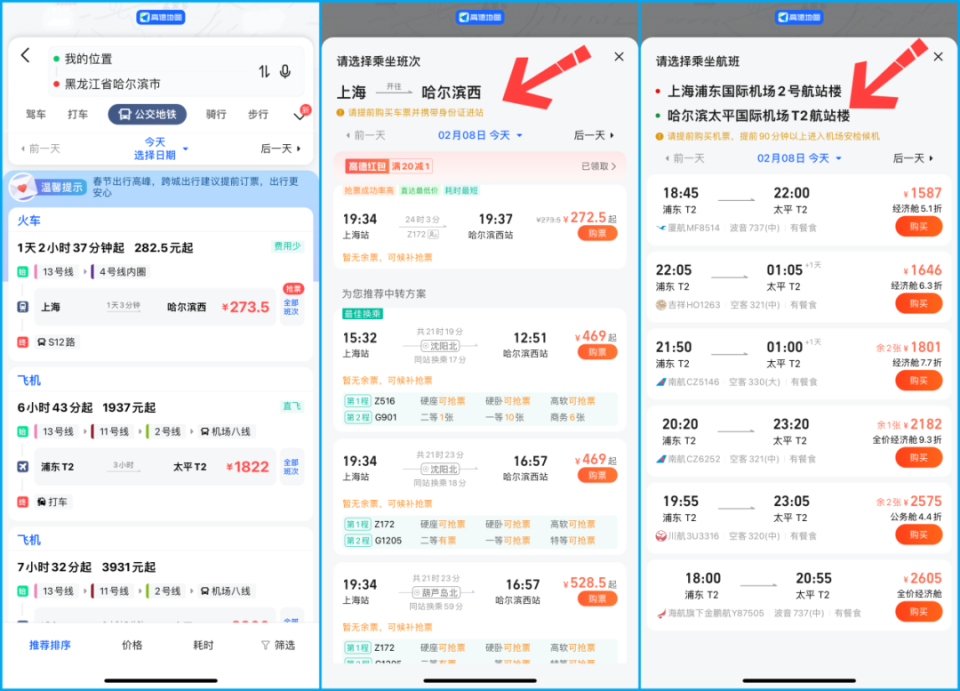Tap the Z516 first-leg row
This screenshot has height=691, width=960.
[480, 401]
